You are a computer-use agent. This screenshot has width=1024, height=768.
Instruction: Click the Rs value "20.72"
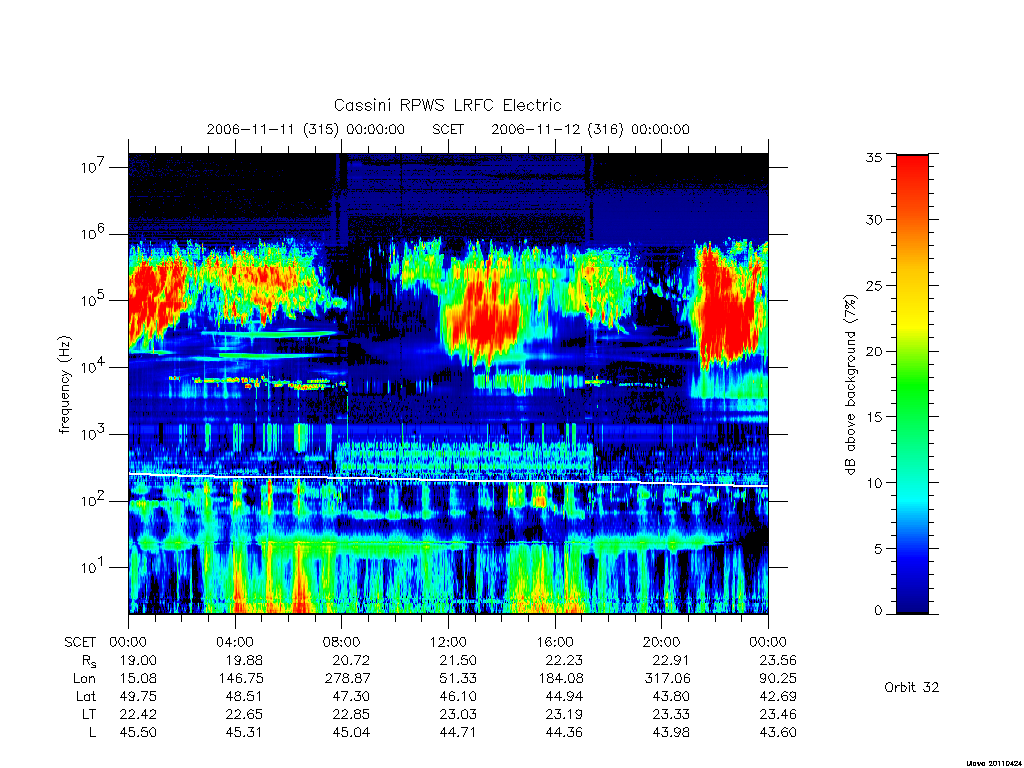[x=351, y=661]
